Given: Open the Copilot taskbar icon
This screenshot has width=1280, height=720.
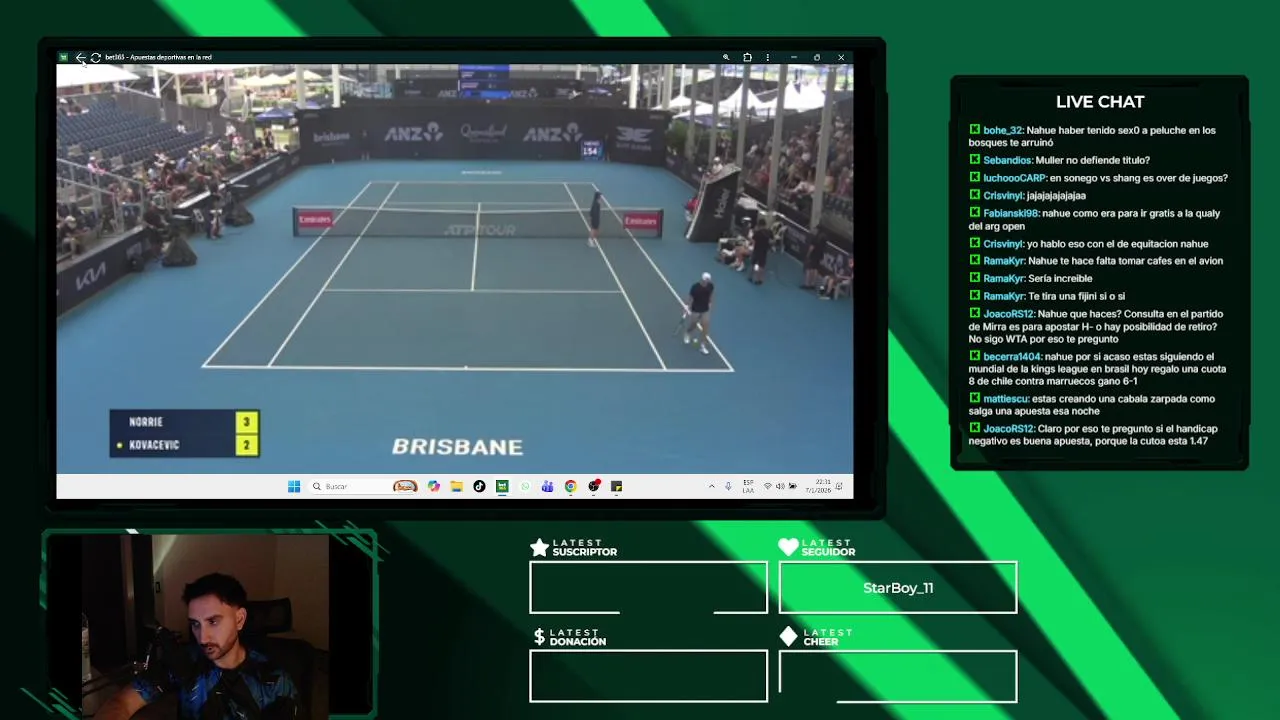Looking at the screenshot, I should pyautogui.click(x=433, y=486).
